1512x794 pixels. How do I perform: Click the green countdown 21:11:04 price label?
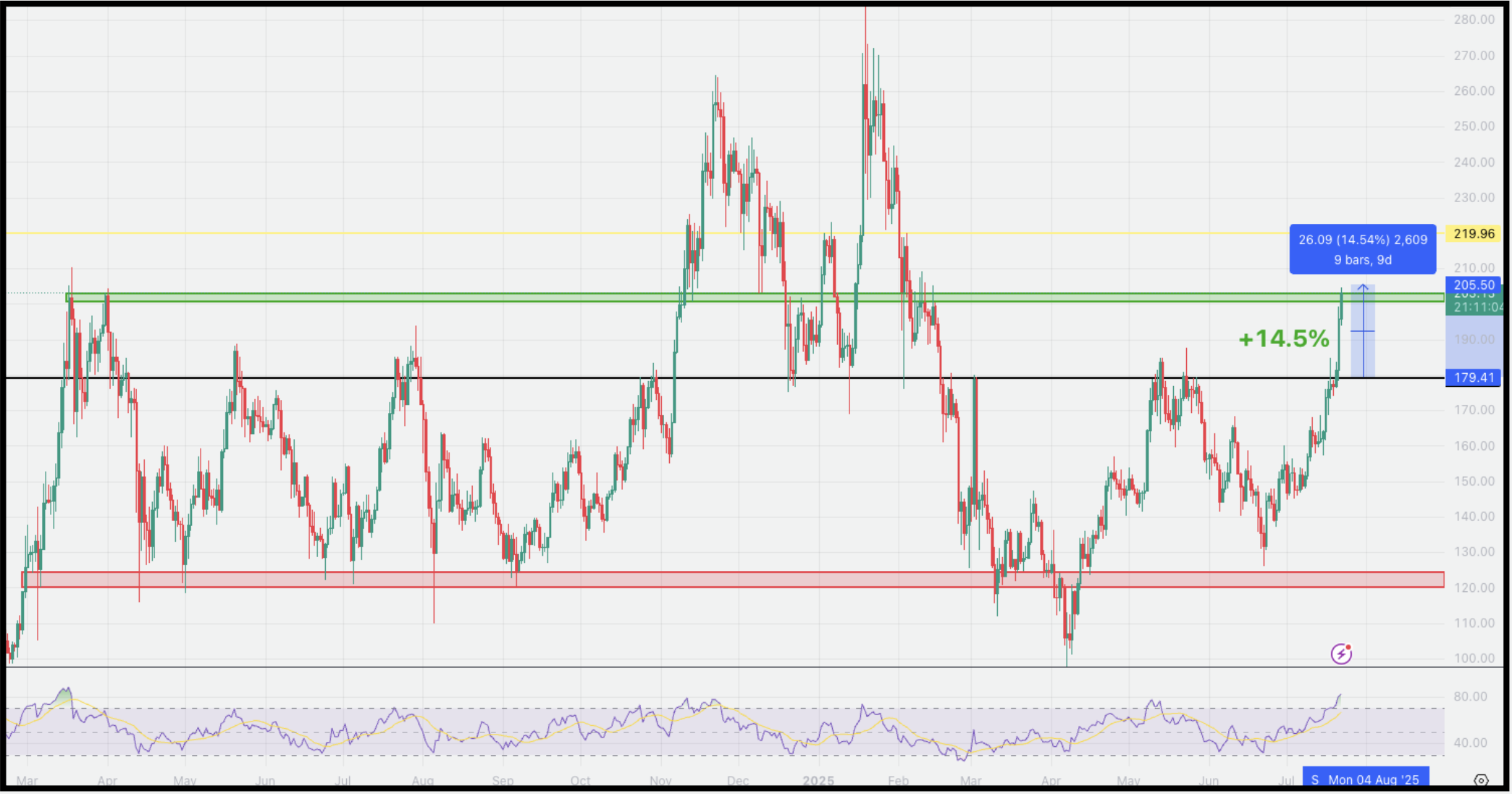pyautogui.click(x=1477, y=308)
